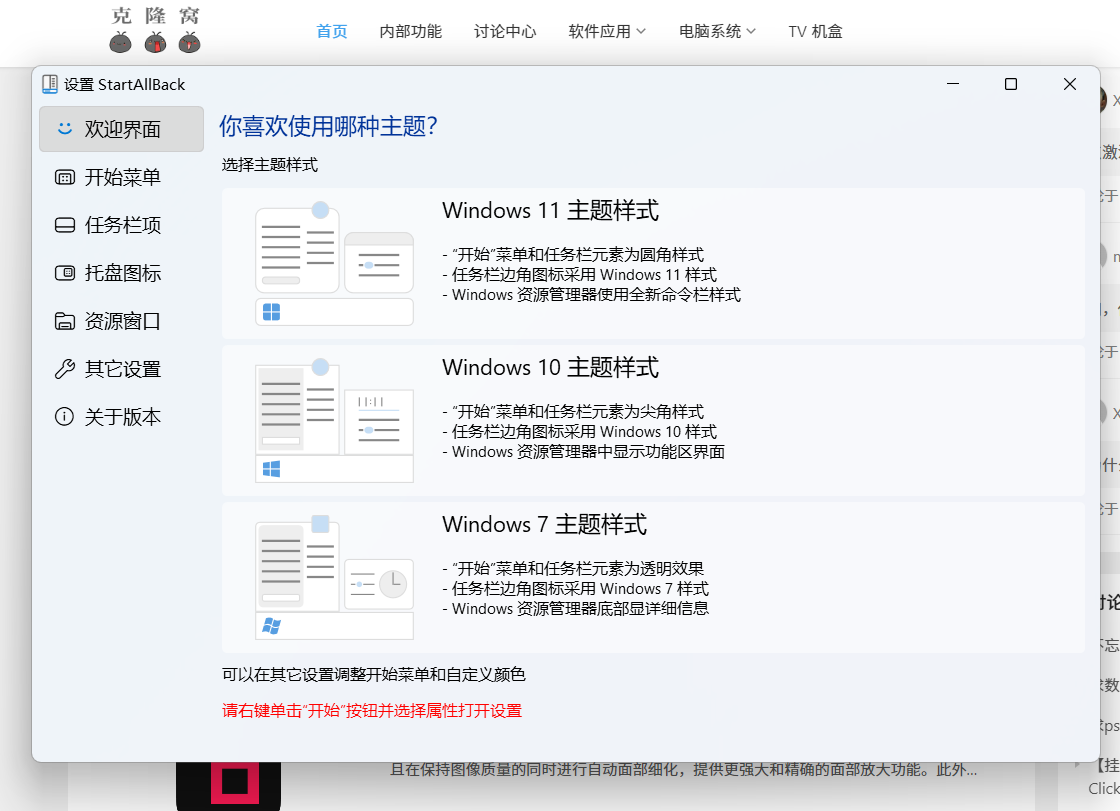Expand the 电脑系统 dropdown menu
Screen dimensions: 1120x811
(x=717, y=31)
